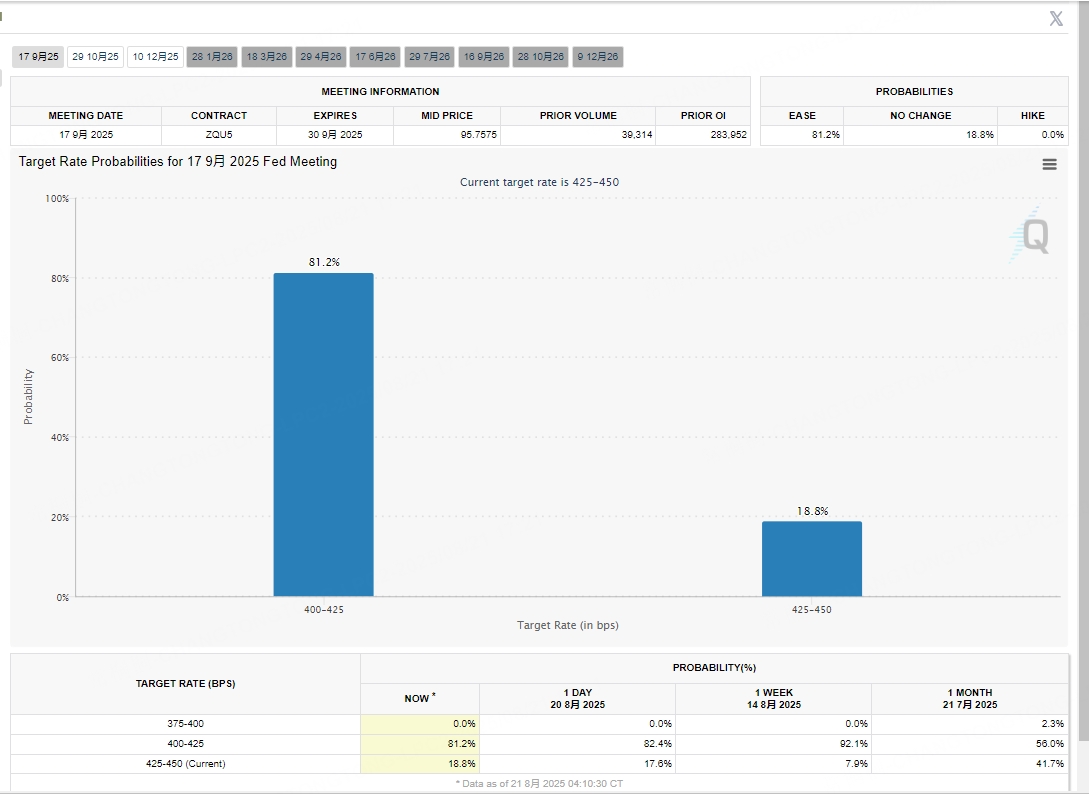Click the MID PRICE column header
This screenshot has height=794, width=1089.
pos(447,116)
